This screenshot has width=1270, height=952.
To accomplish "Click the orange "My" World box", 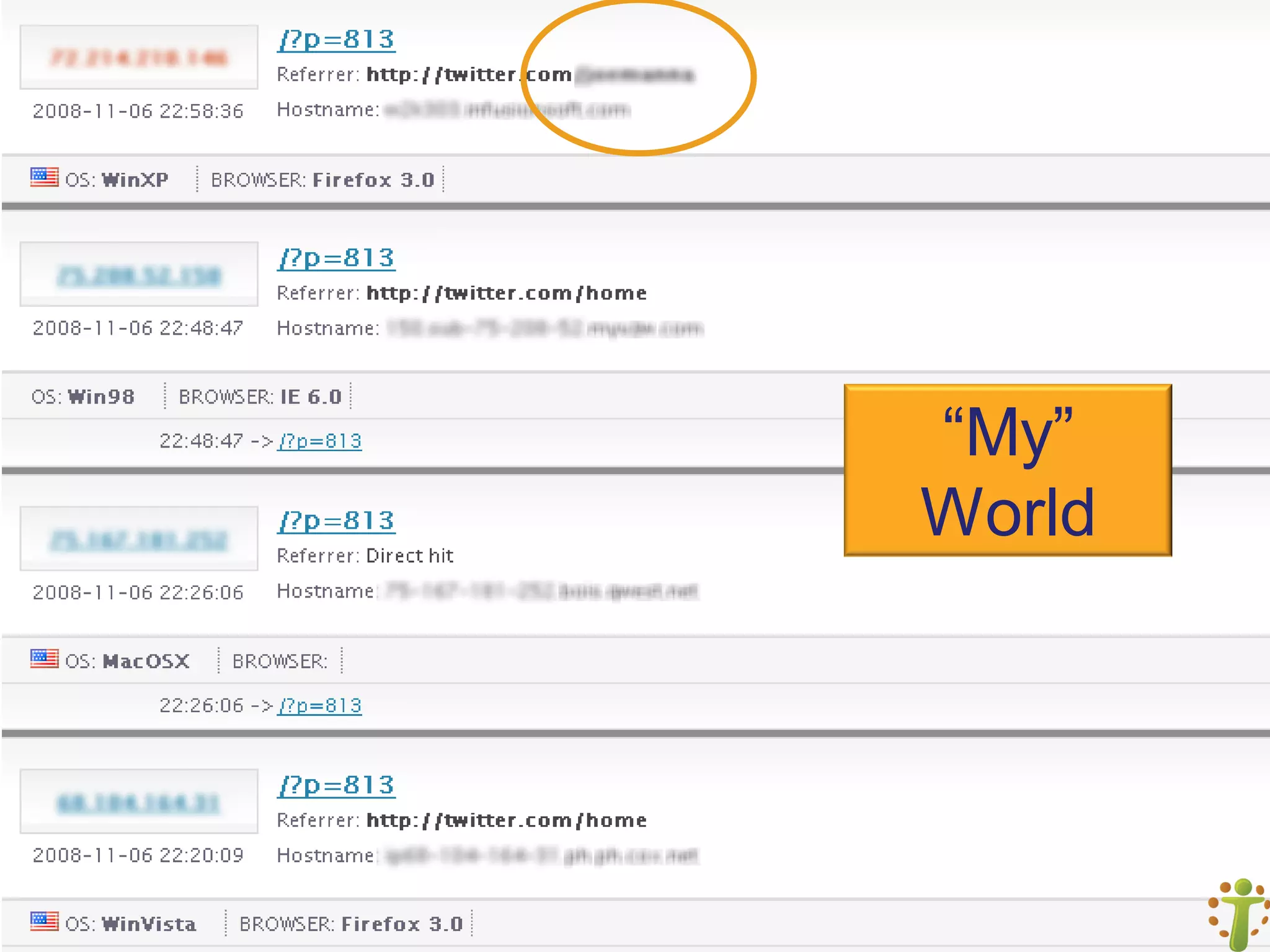I will pyautogui.click(x=1008, y=470).
